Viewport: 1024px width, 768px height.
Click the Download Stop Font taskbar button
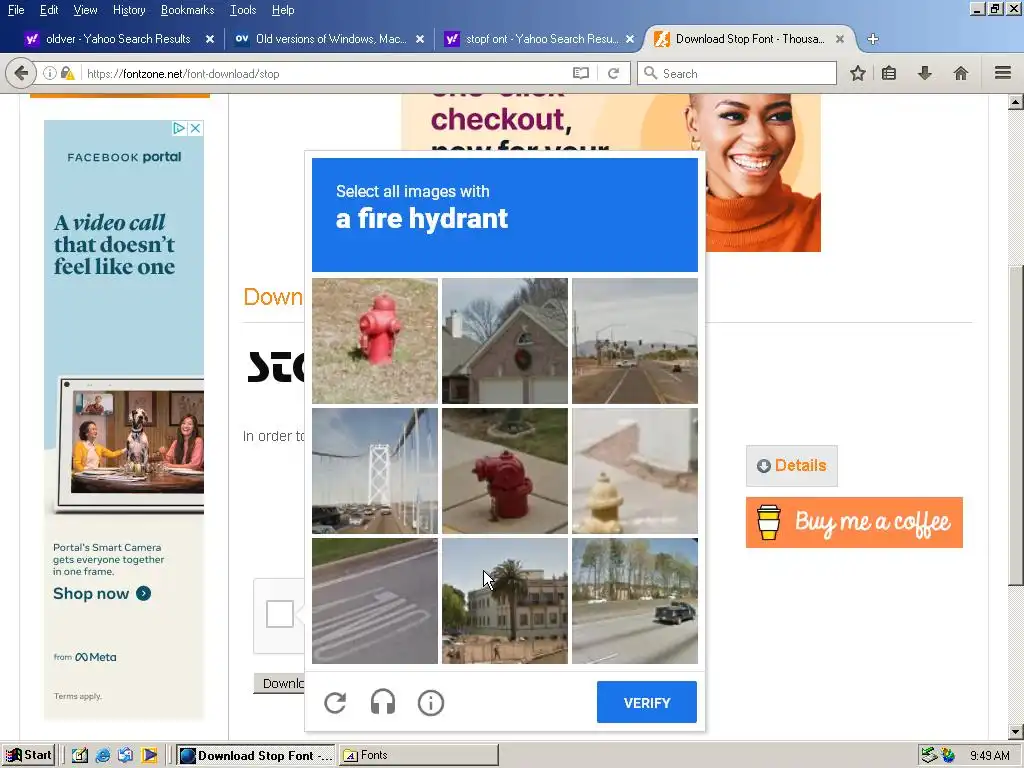[255, 756]
